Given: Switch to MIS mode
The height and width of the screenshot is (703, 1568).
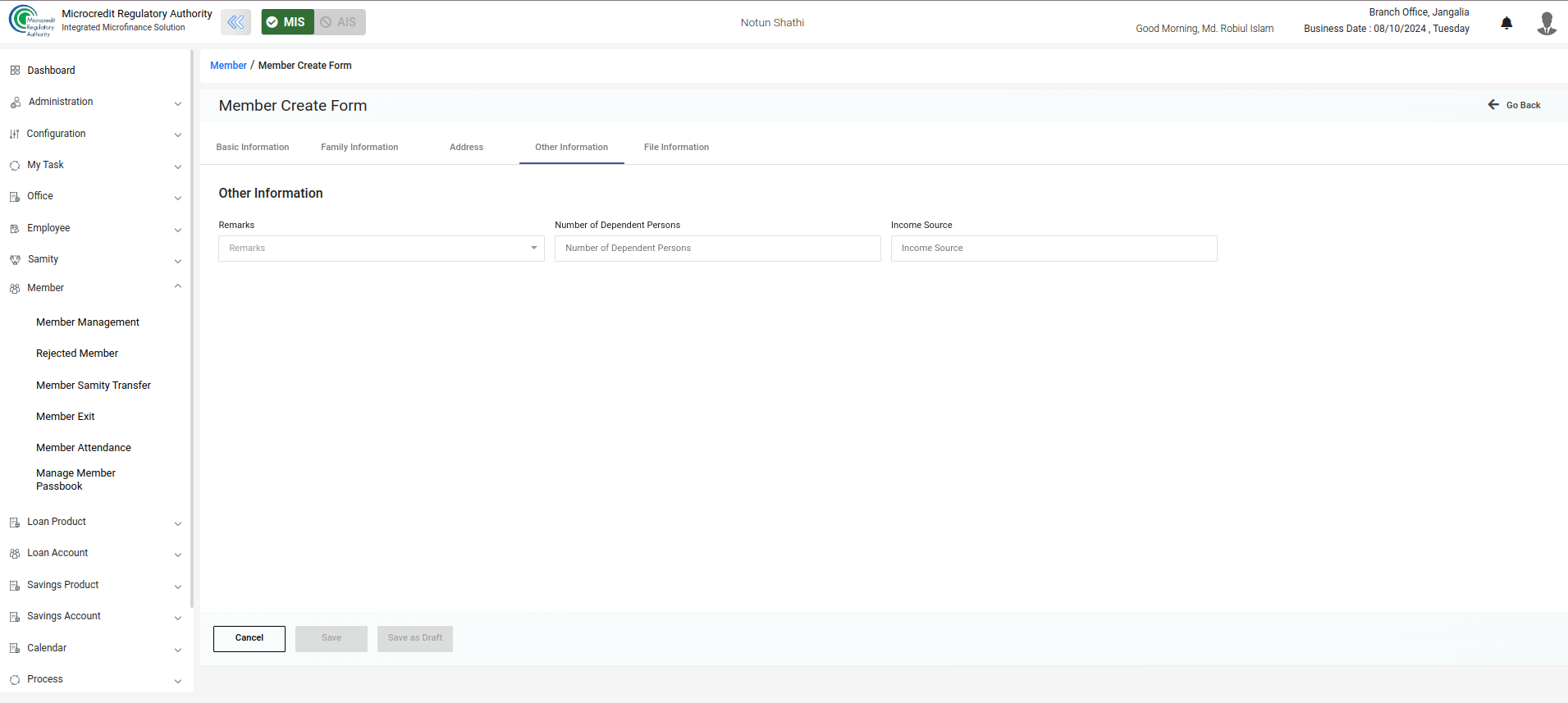Looking at the screenshot, I should tap(287, 22).
